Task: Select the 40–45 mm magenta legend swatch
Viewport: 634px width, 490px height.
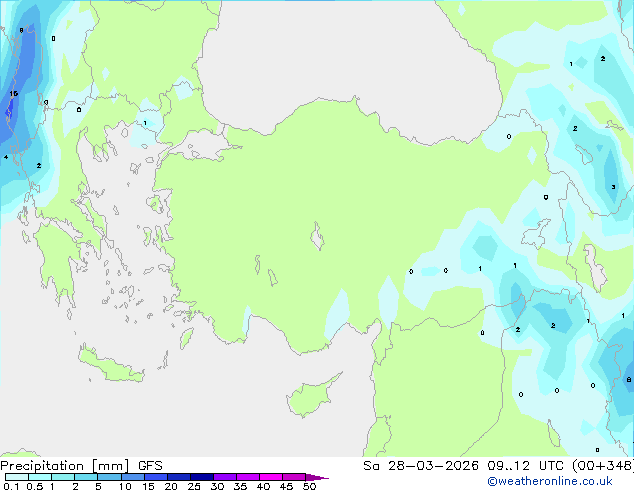Action: pos(271,477)
